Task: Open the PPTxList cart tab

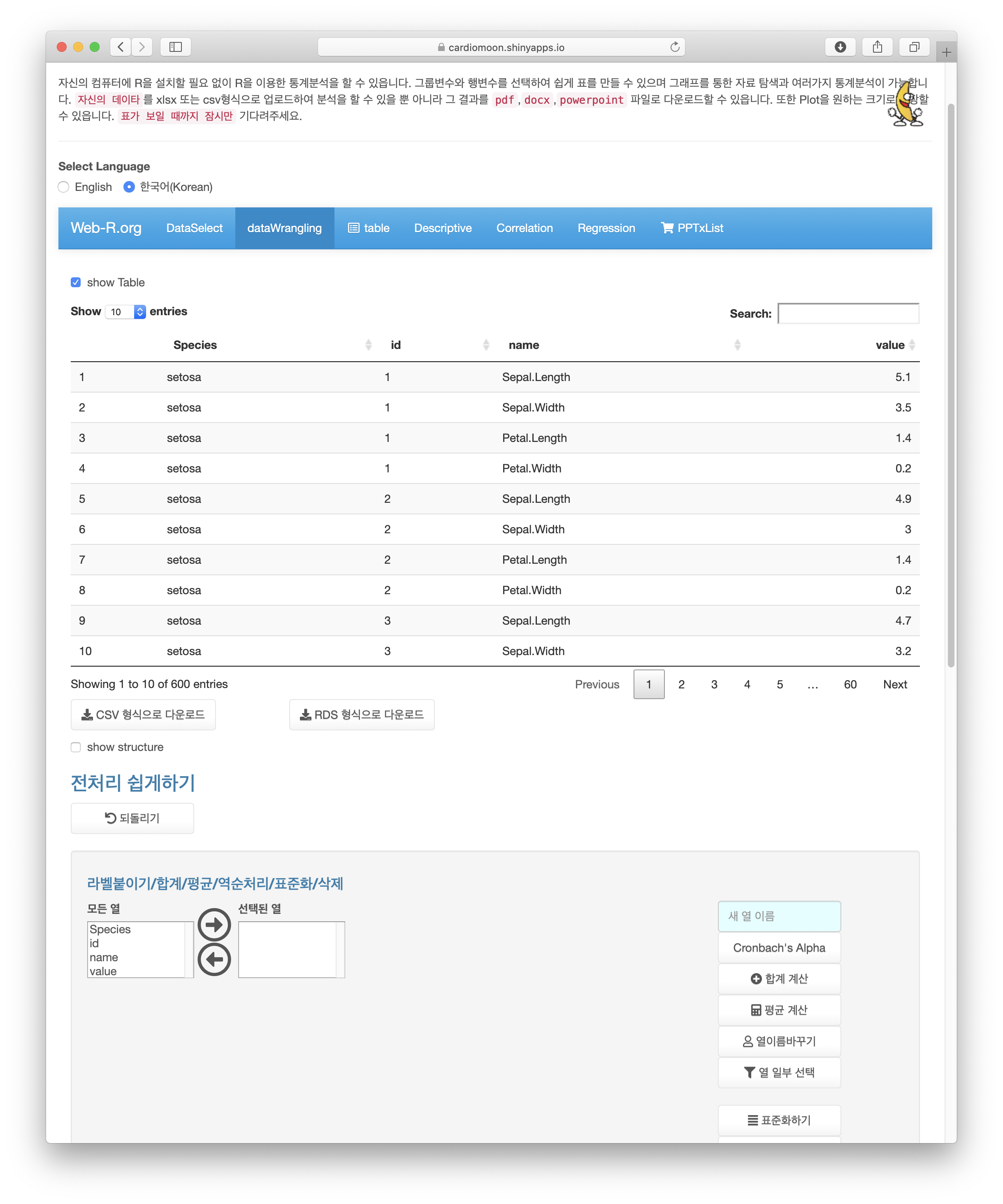Action: pyautogui.click(x=692, y=228)
